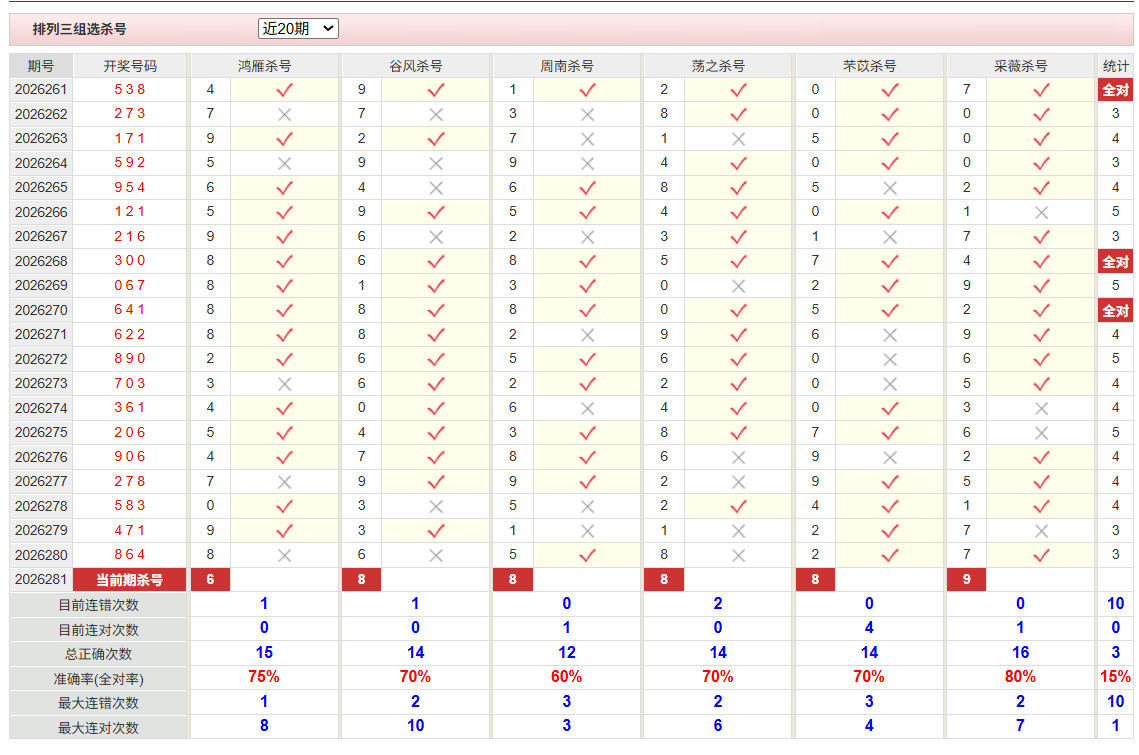
Task: Click the 鸿雁杀号 check mark in row 2026261
Action: coord(285,90)
